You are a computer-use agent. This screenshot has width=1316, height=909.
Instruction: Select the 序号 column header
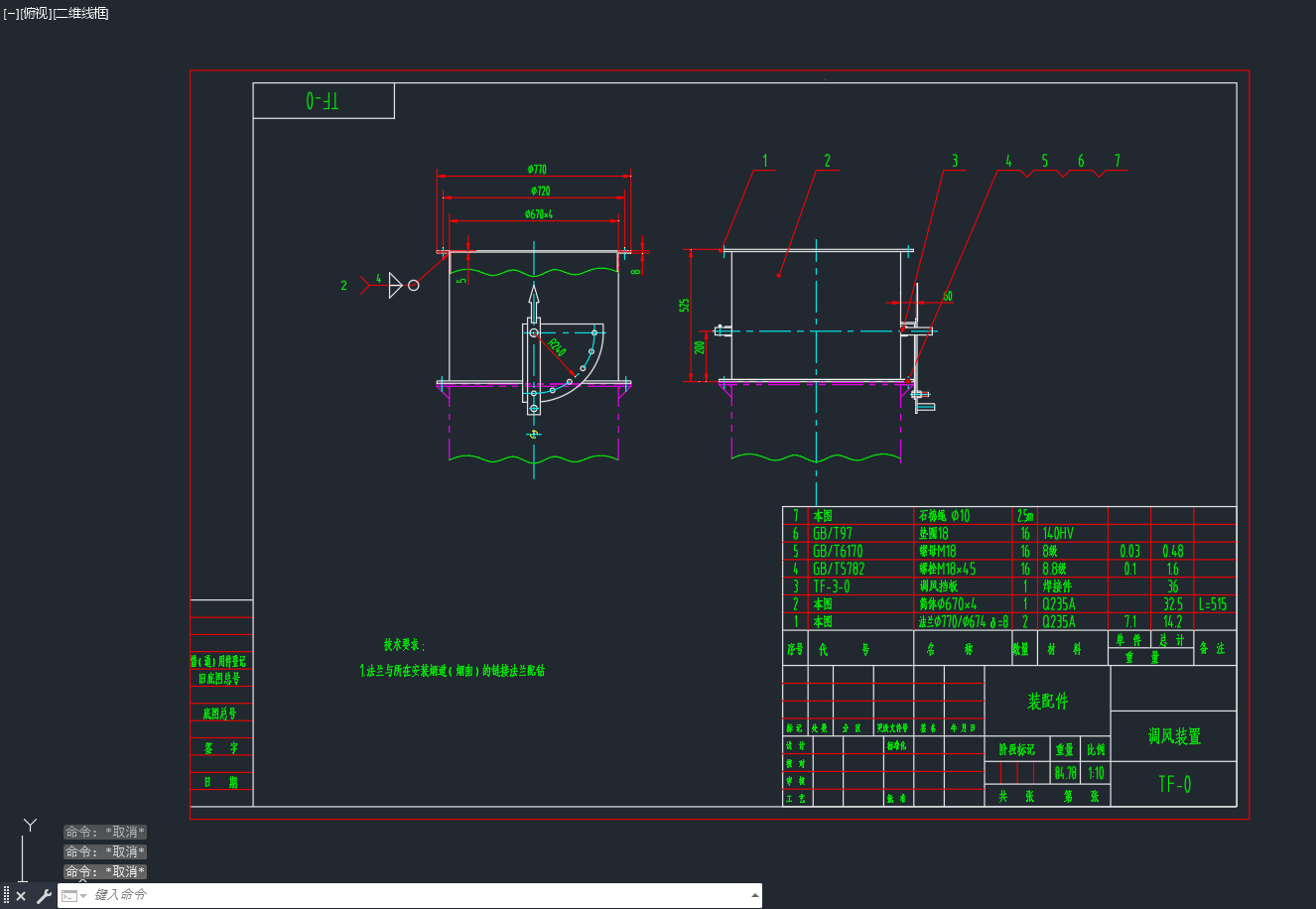coord(795,649)
